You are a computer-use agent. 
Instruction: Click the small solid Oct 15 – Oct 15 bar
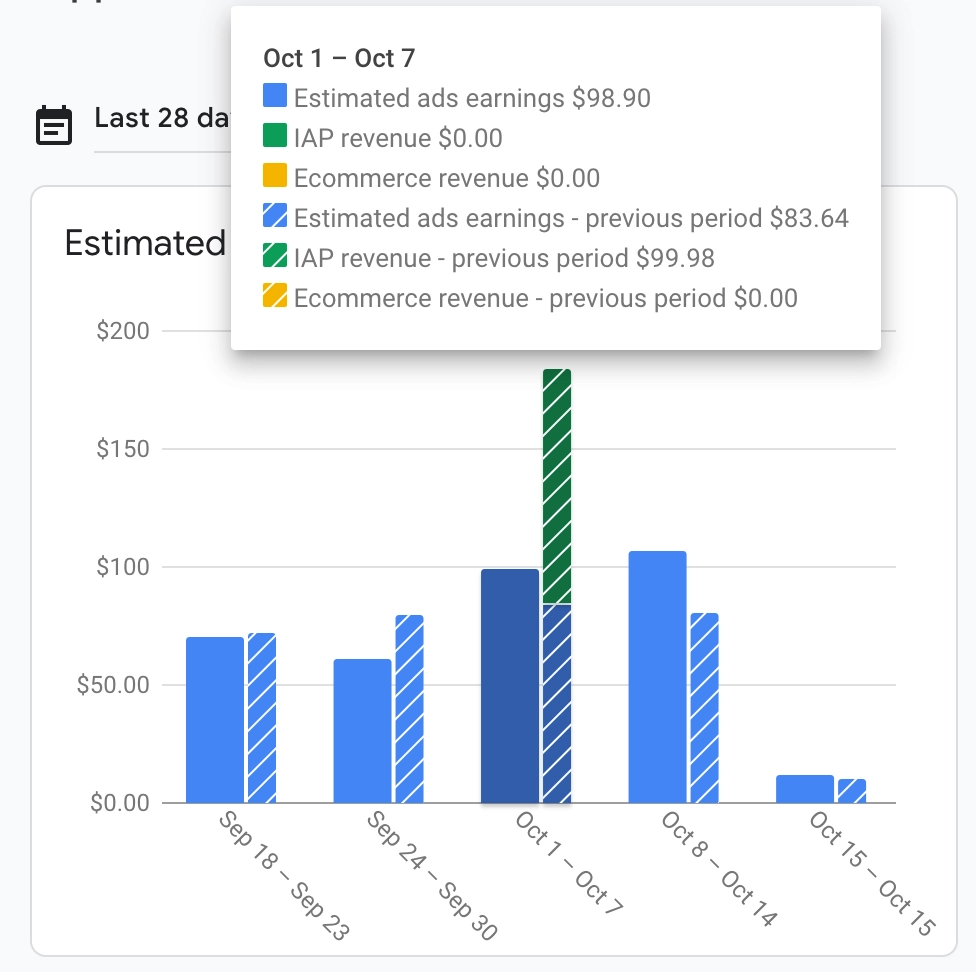pos(805,789)
